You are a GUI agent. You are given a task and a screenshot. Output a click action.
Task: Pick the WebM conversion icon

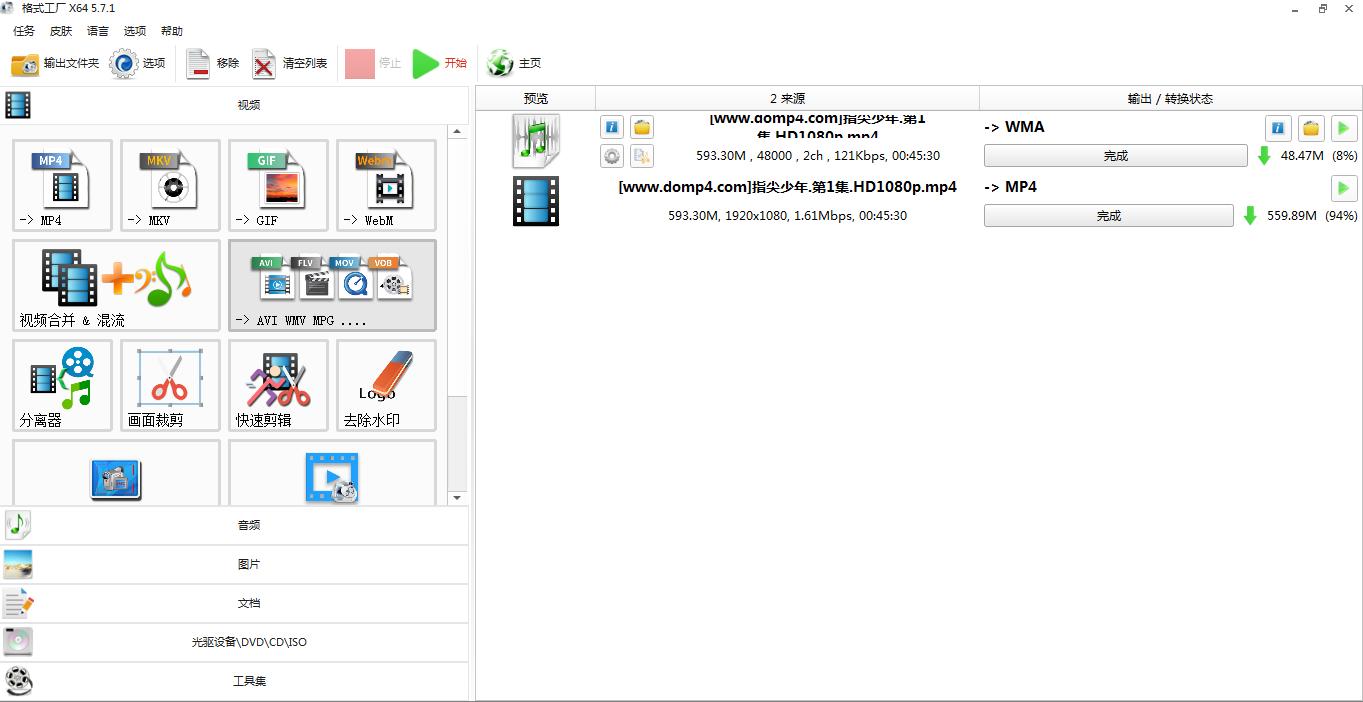coord(386,185)
